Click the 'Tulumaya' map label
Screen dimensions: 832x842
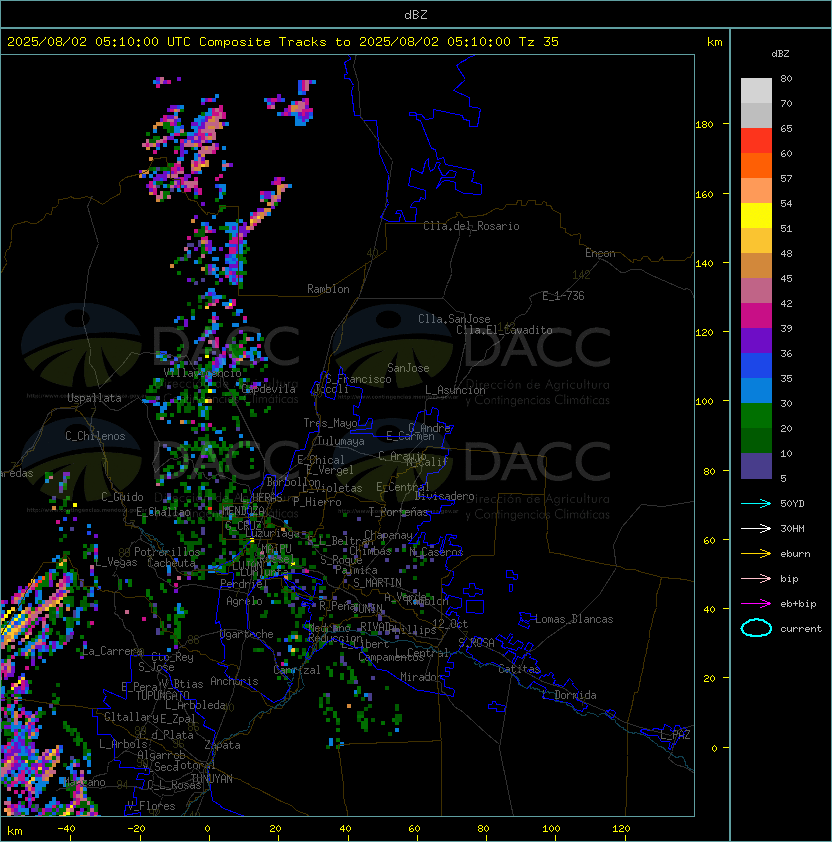coord(341,441)
